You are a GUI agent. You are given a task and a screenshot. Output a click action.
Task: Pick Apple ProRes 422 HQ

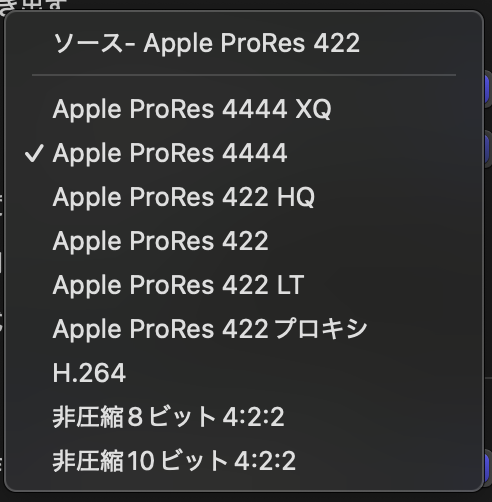coord(244,197)
